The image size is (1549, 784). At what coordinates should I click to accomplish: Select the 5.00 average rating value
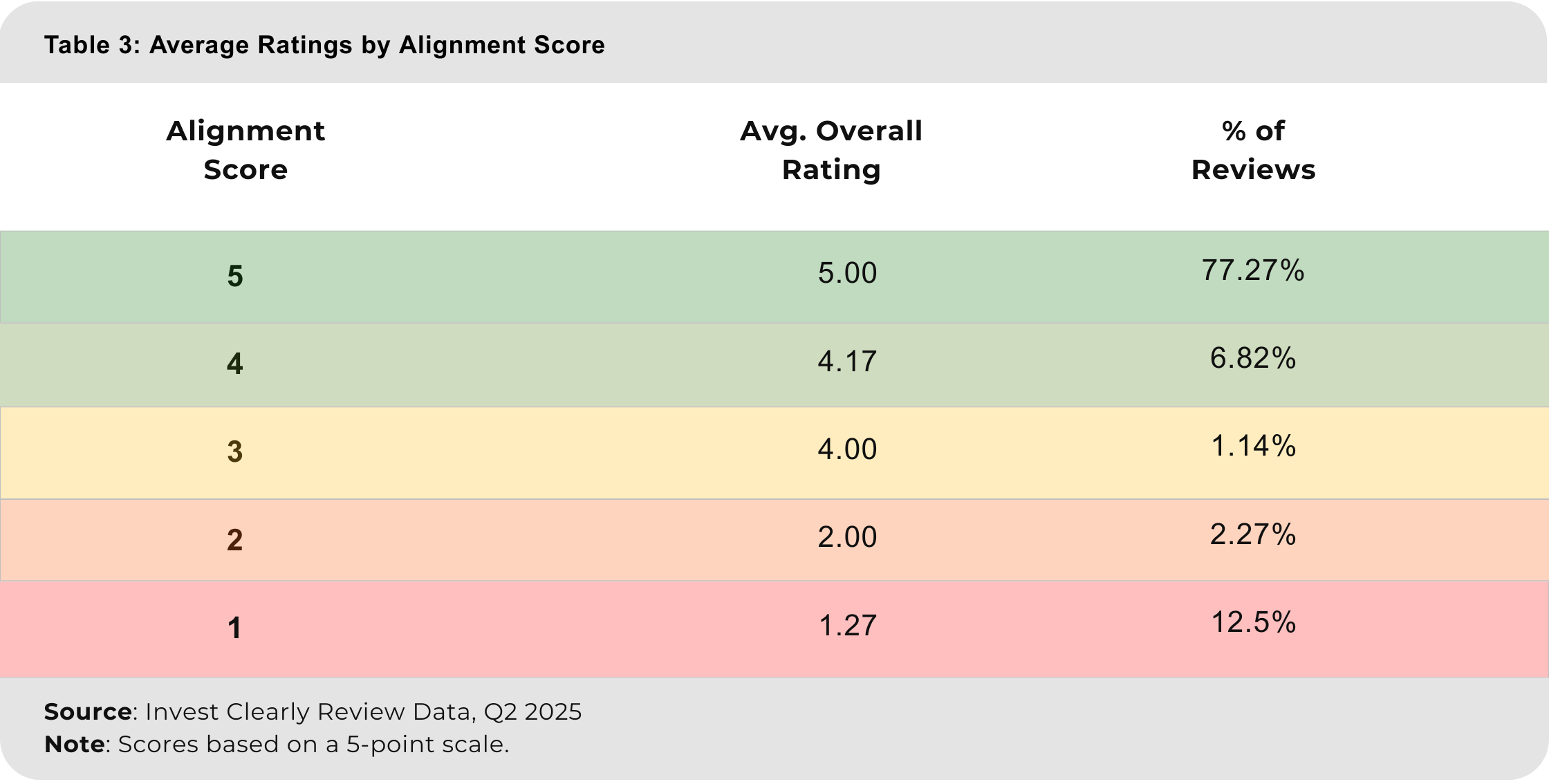[x=847, y=273]
